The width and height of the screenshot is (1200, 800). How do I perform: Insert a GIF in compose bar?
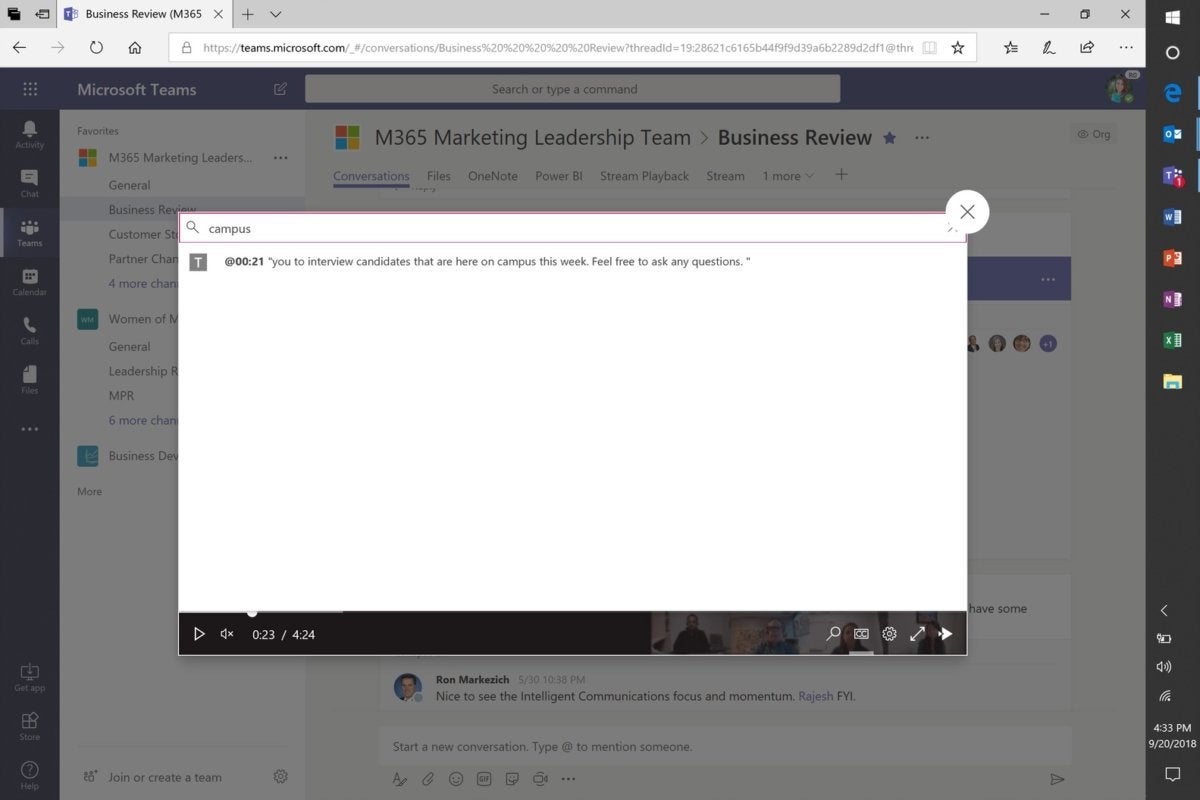(x=484, y=779)
